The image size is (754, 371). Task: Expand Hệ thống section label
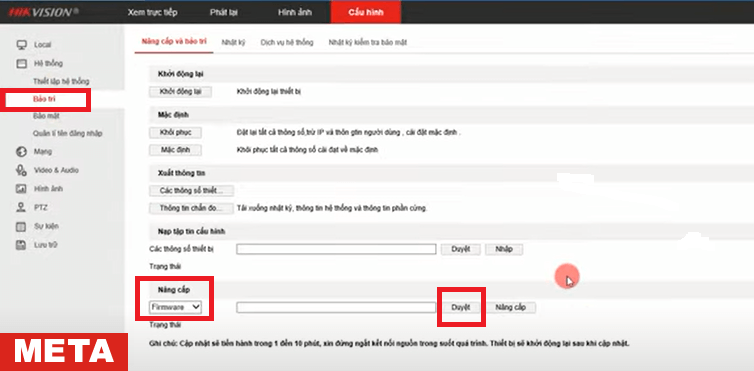pos(48,63)
